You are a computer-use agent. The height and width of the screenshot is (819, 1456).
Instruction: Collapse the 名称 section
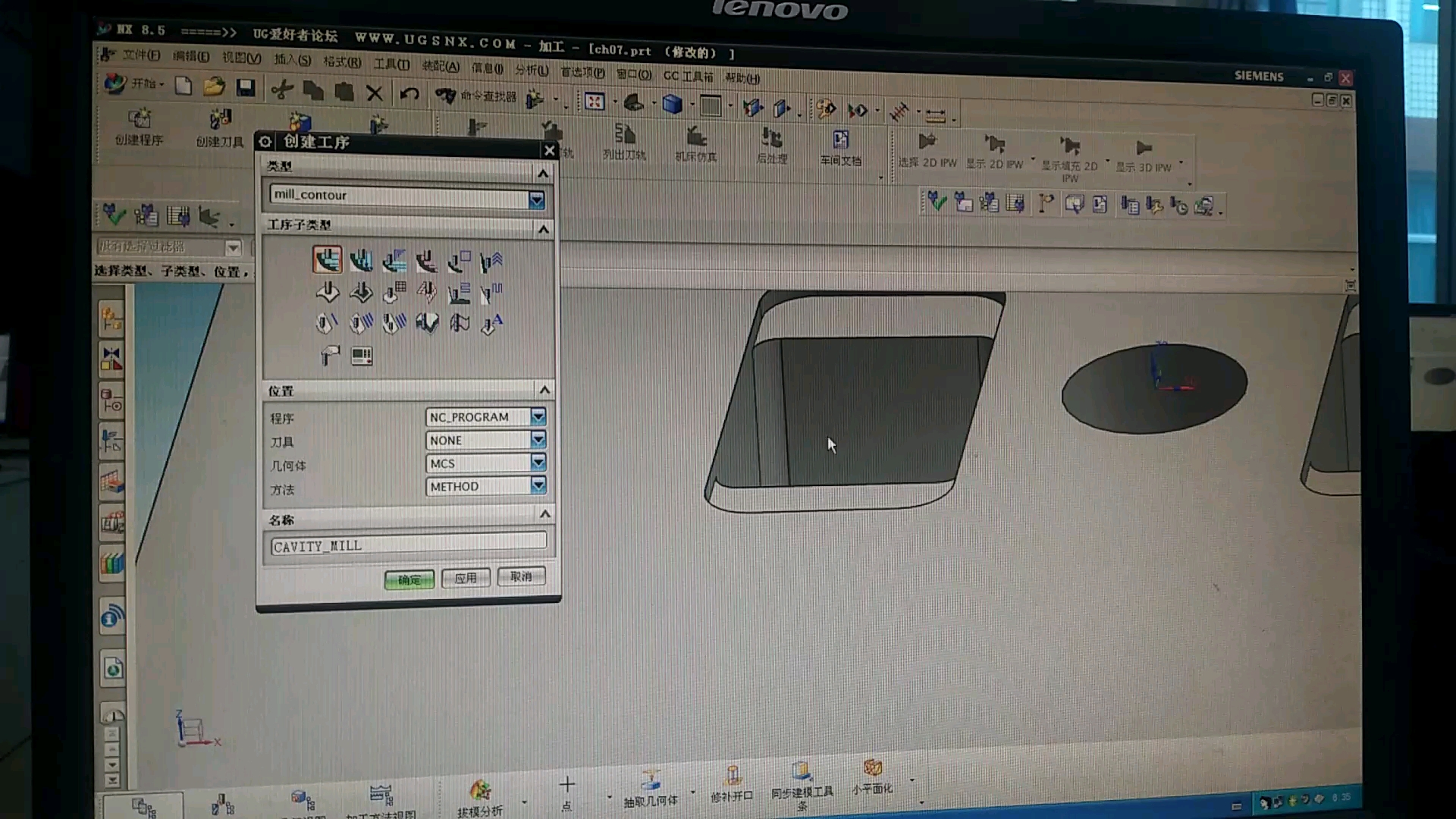(544, 514)
